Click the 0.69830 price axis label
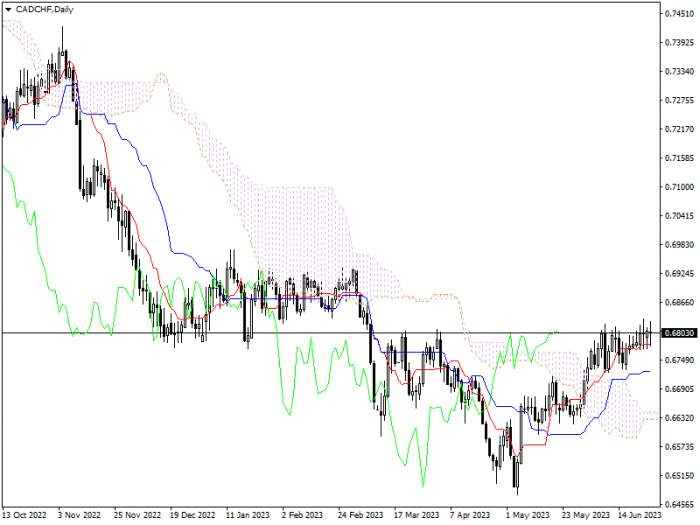Screen dimensions: 700x525 (679, 245)
